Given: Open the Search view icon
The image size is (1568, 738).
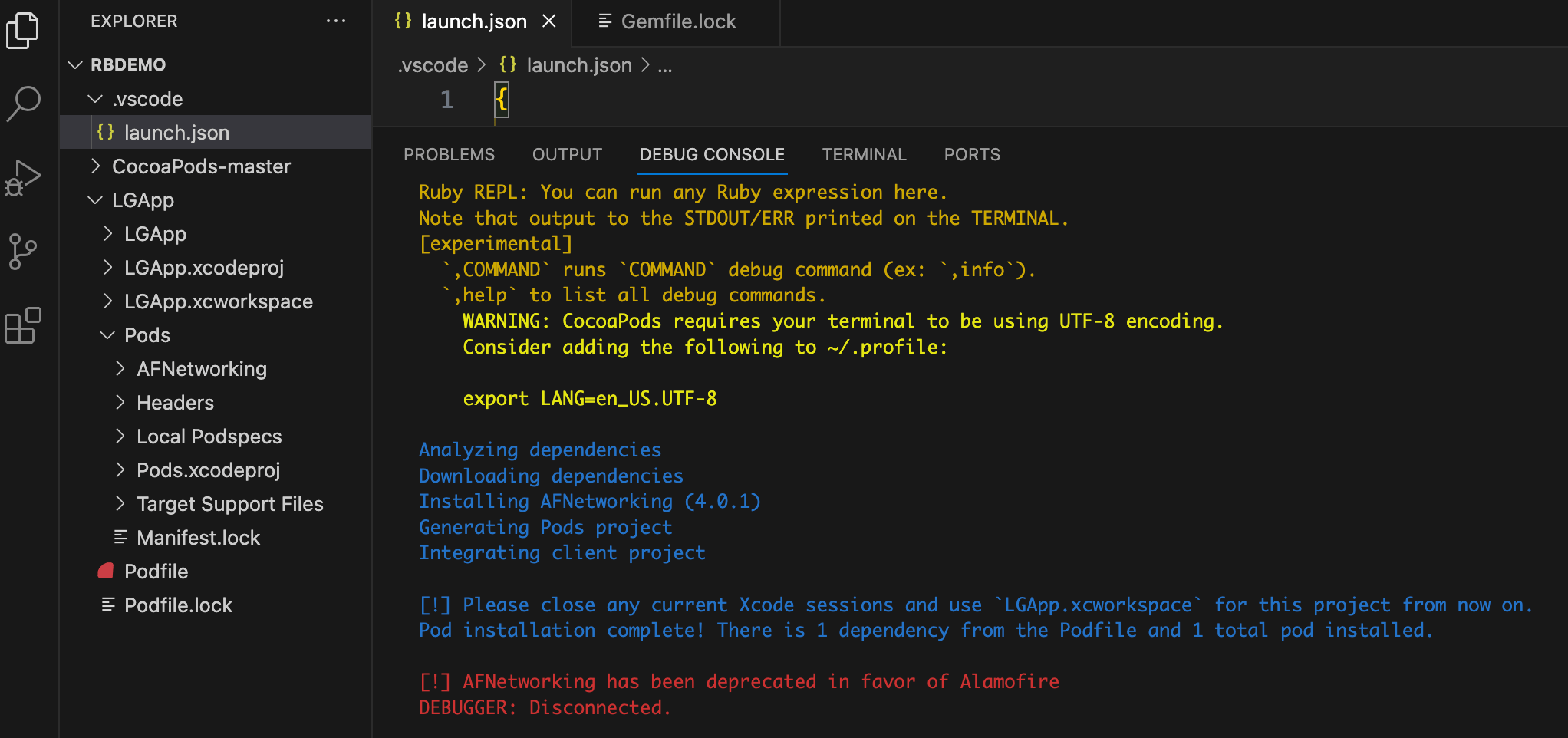Looking at the screenshot, I should (23, 104).
